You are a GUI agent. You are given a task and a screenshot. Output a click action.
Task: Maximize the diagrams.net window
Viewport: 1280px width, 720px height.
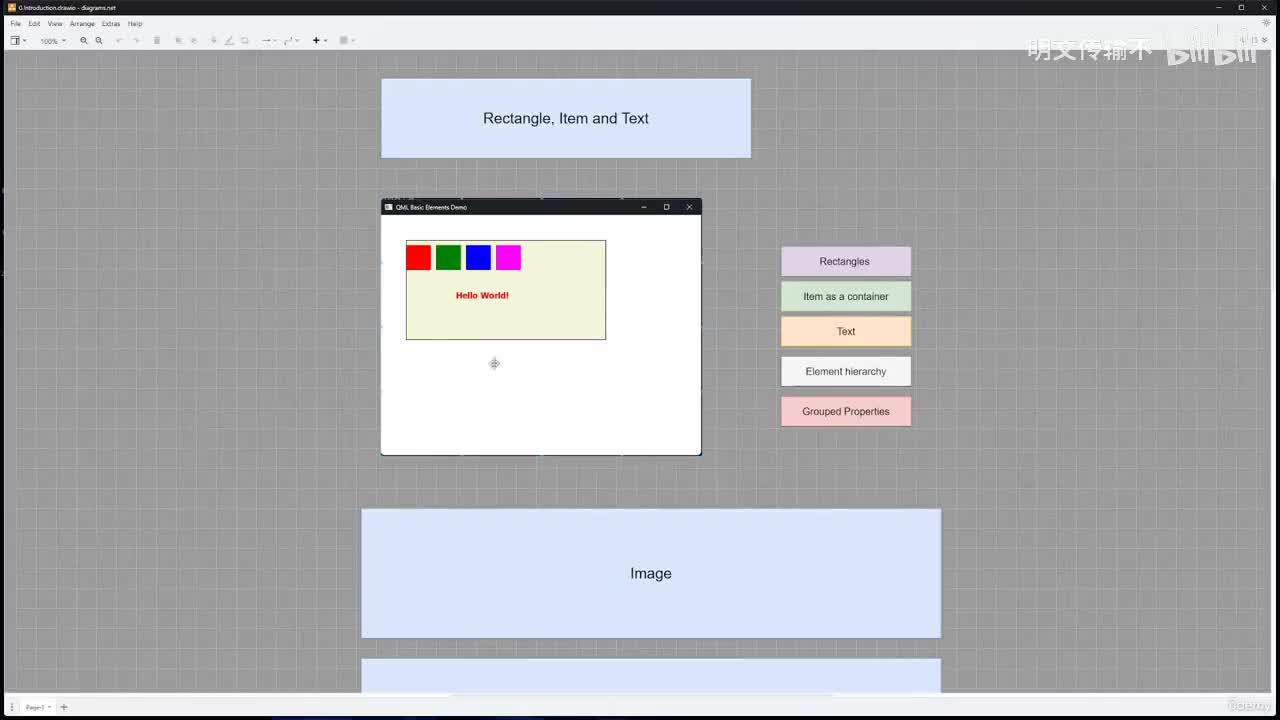(1242, 7)
